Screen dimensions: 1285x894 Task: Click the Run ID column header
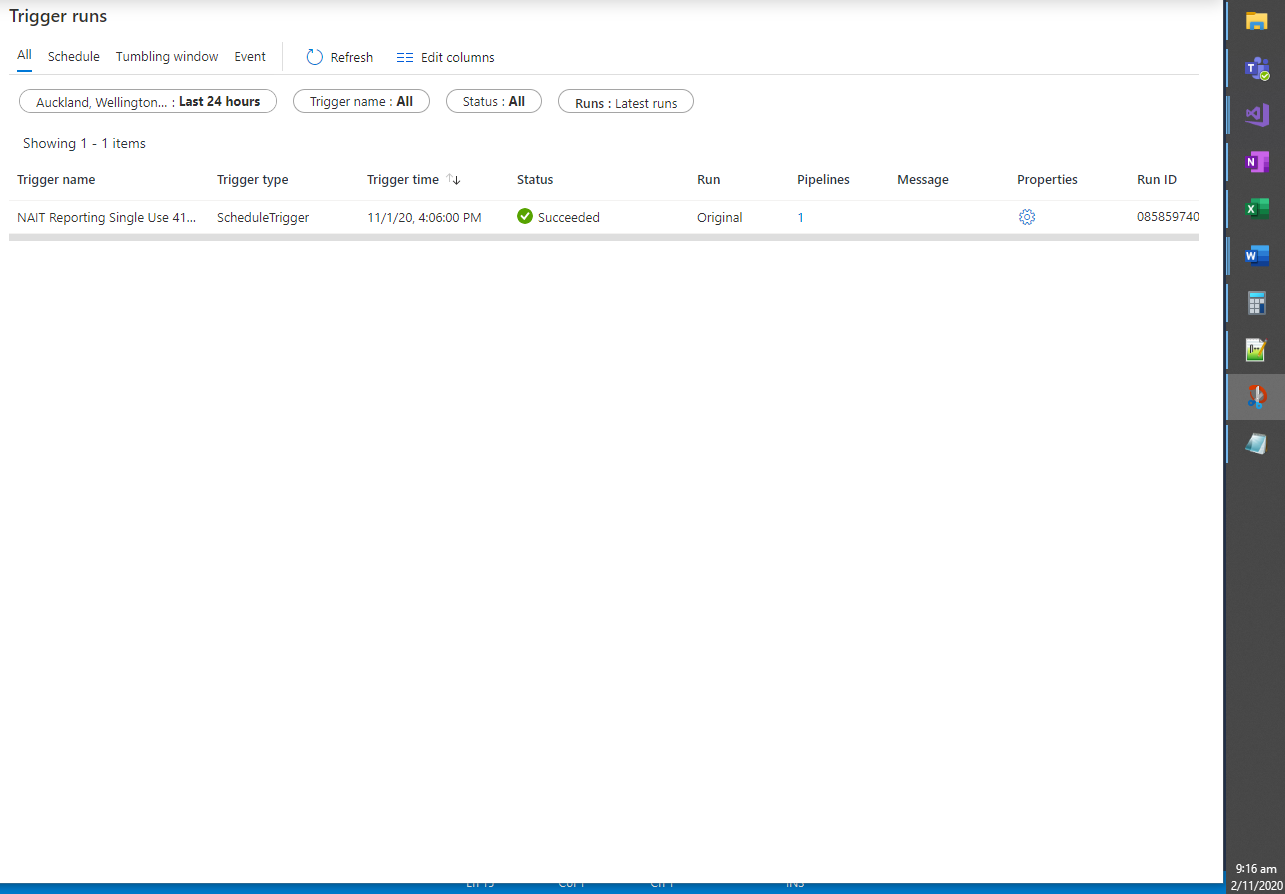tap(1157, 180)
